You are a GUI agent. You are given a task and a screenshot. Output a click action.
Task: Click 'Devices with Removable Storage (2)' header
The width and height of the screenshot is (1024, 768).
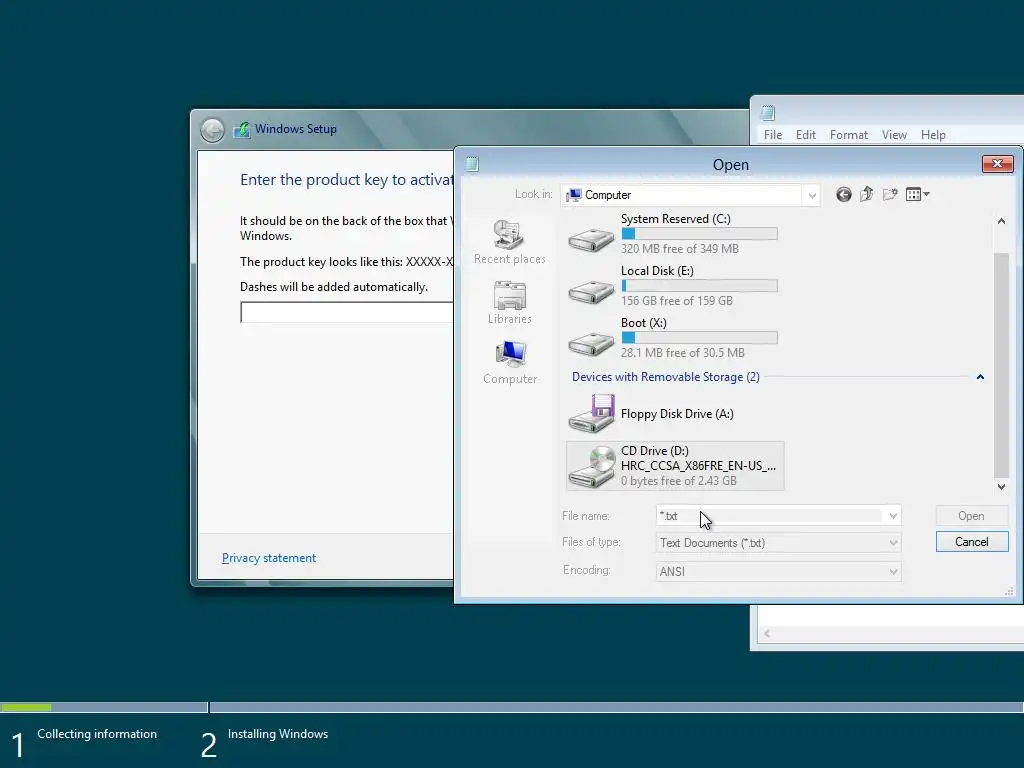[665, 377]
